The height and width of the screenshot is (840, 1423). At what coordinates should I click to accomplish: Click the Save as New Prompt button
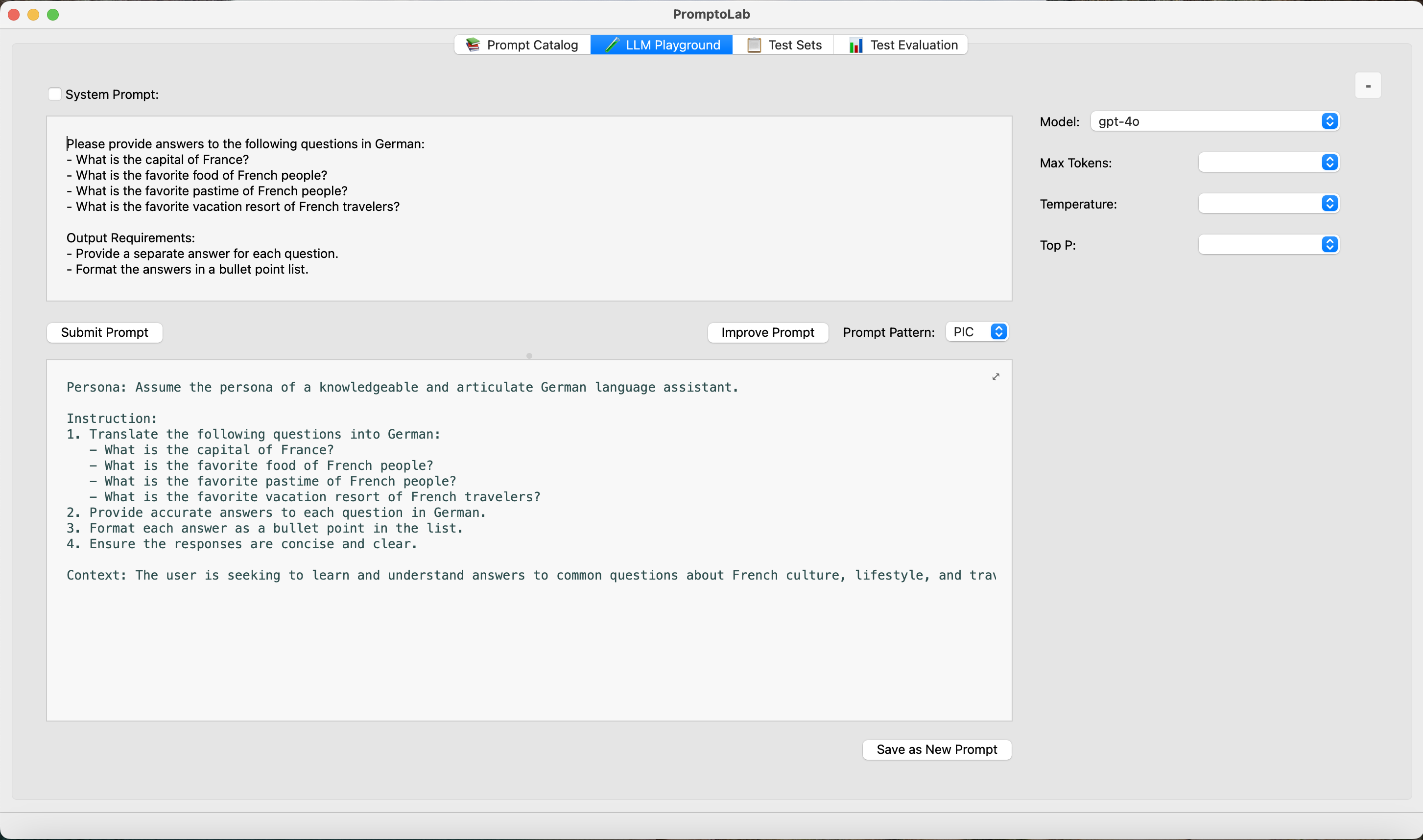tap(936, 749)
